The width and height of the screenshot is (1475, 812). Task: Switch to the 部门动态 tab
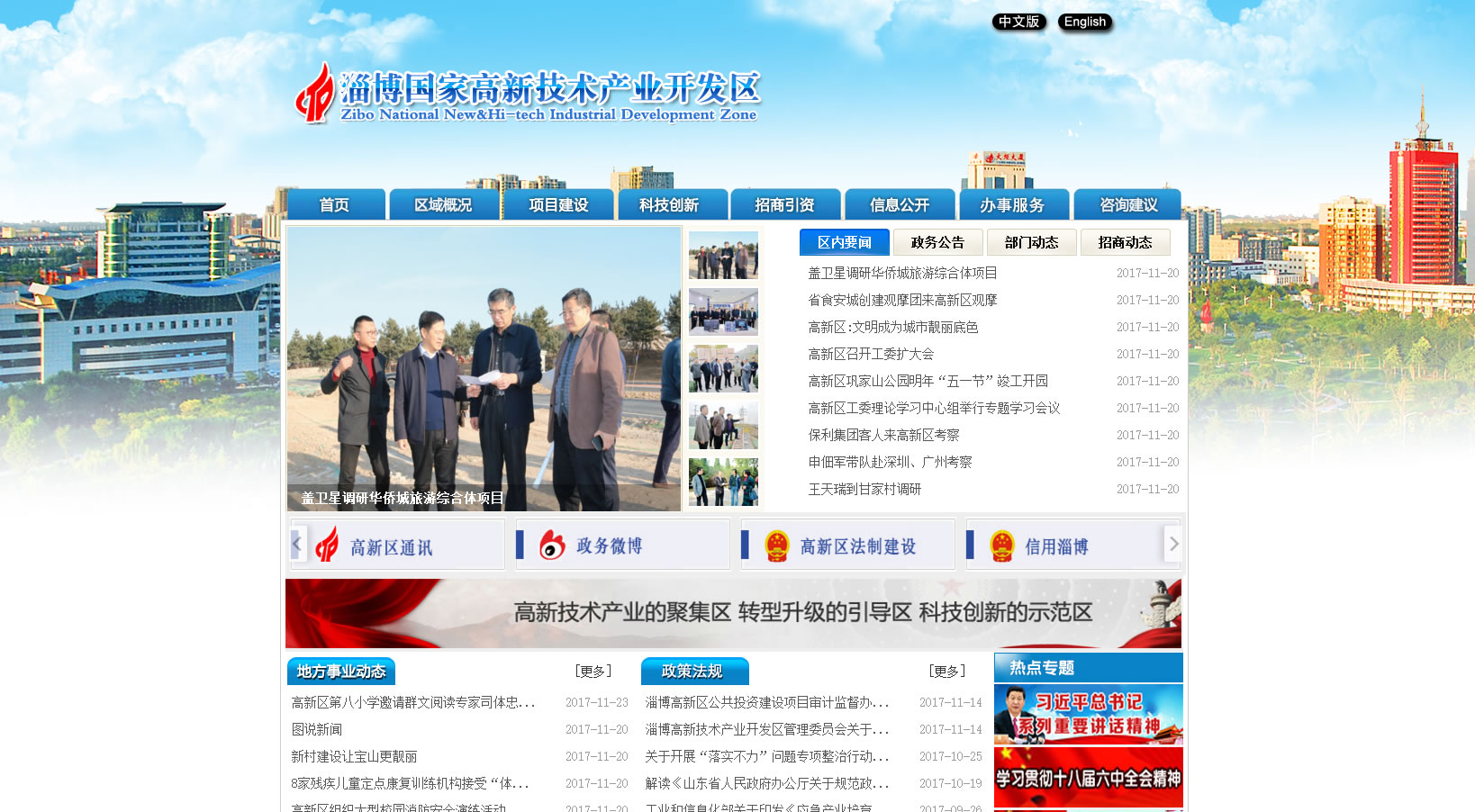point(1031,242)
